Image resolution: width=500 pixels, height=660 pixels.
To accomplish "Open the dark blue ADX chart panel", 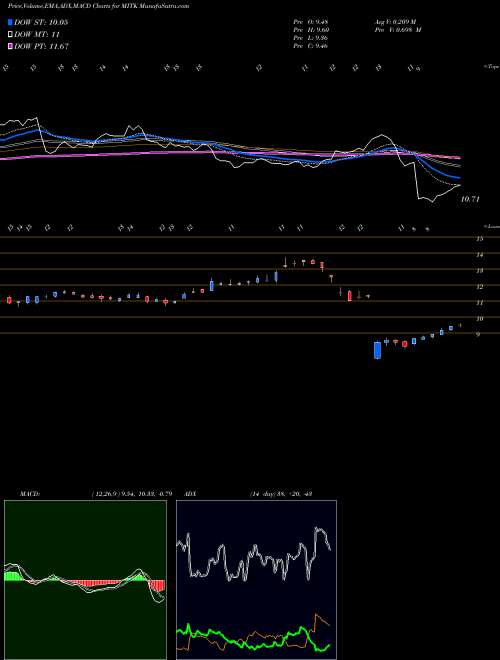I will click(x=256, y=580).
